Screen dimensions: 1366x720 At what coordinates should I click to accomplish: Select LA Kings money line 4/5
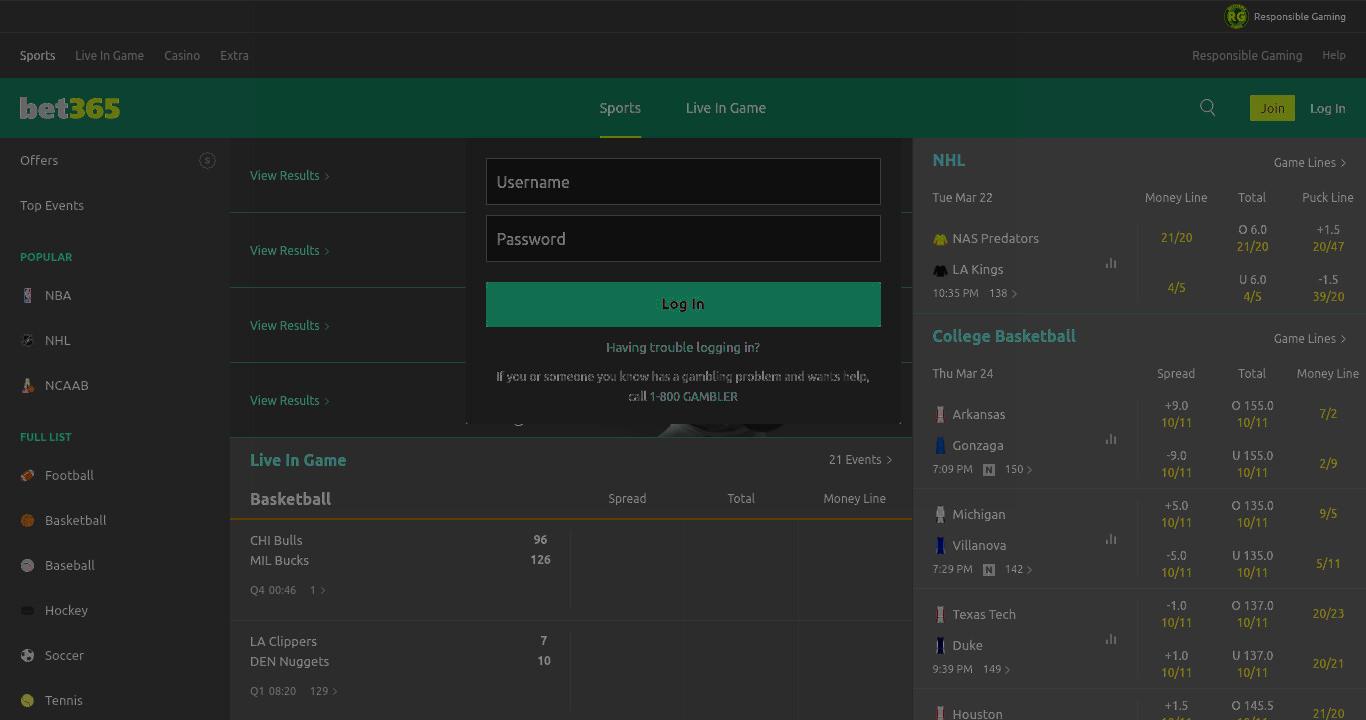[x=1176, y=288]
